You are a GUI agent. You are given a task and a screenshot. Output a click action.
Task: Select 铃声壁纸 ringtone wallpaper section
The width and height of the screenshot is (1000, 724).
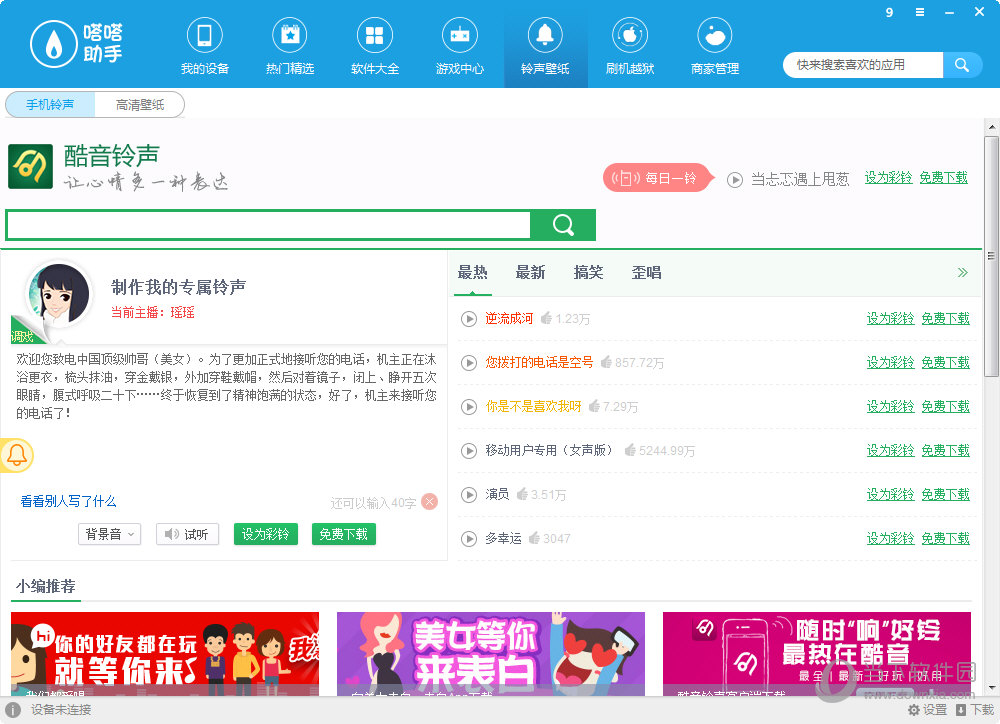click(545, 47)
